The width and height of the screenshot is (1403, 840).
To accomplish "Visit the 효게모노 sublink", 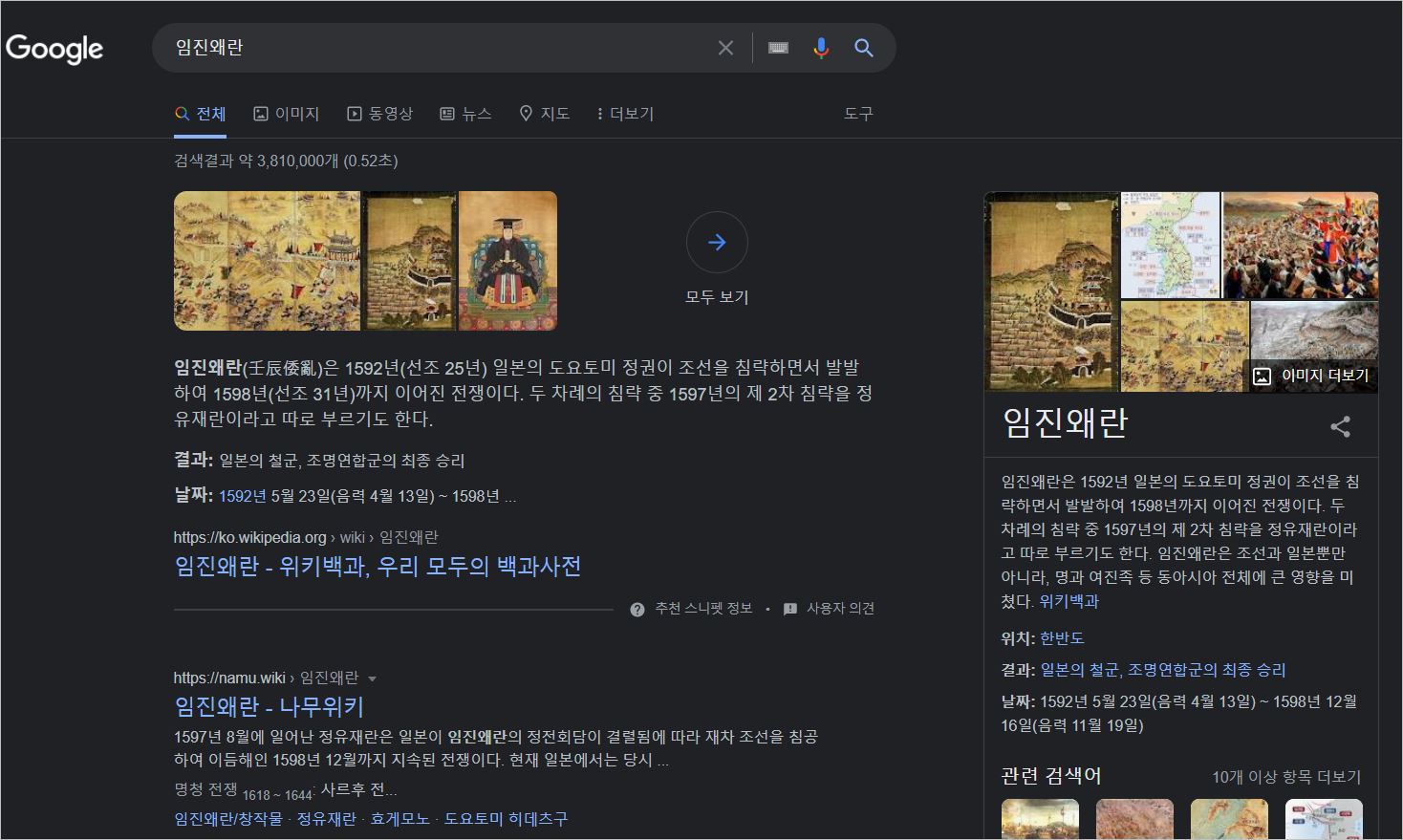I will (x=399, y=819).
